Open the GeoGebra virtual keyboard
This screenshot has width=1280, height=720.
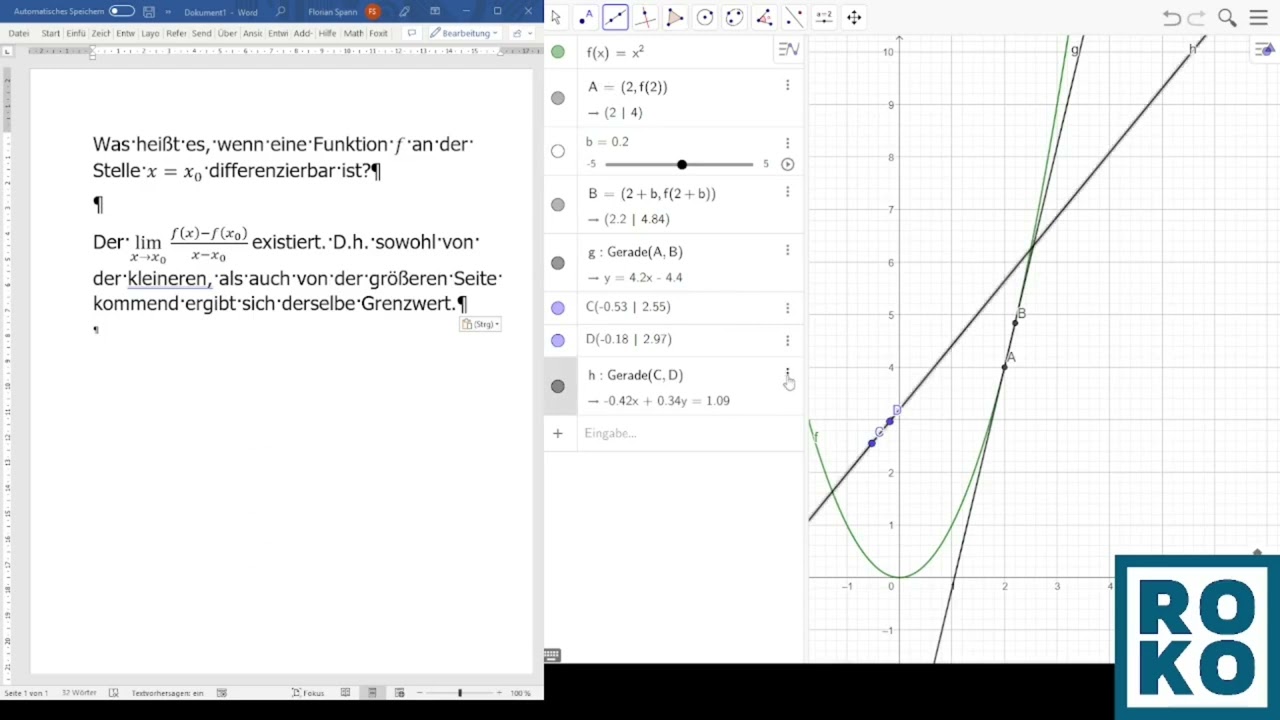(x=552, y=656)
